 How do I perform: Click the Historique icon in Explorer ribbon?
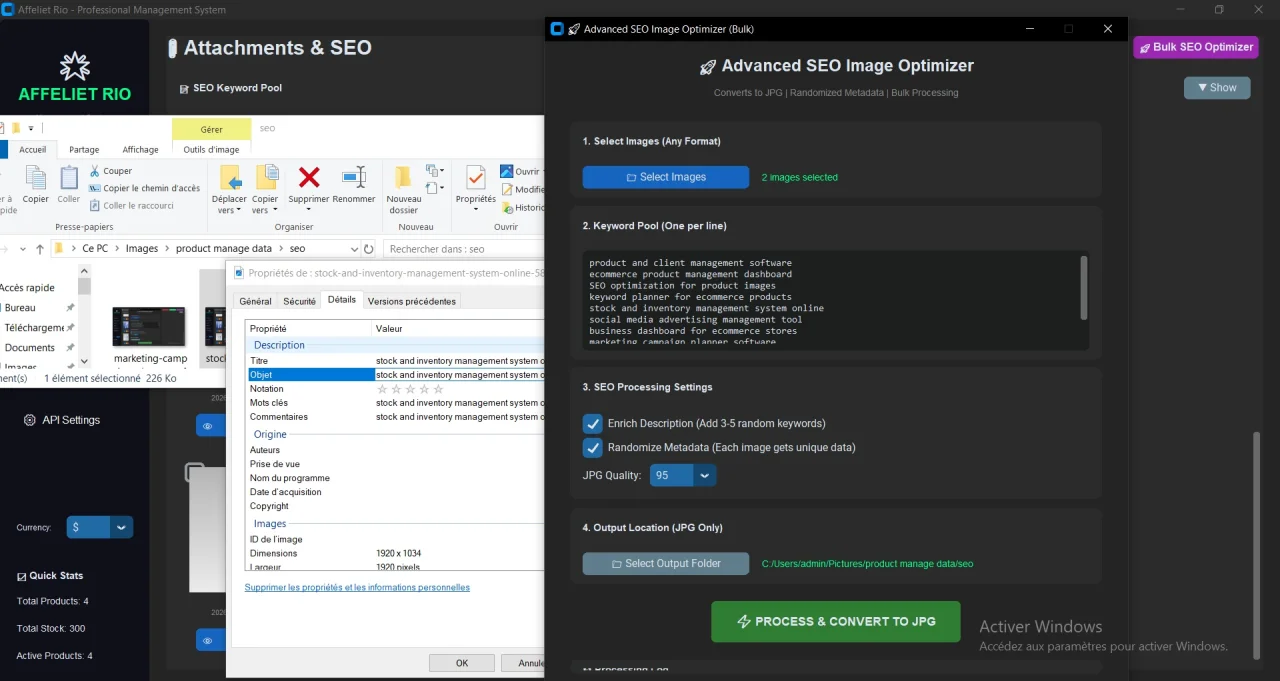coord(506,207)
